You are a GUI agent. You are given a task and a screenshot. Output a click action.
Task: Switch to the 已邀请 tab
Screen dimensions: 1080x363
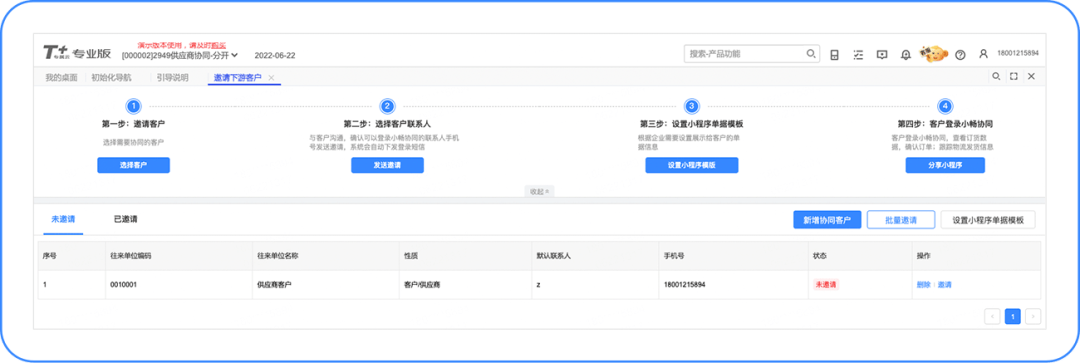pyautogui.click(x=125, y=220)
